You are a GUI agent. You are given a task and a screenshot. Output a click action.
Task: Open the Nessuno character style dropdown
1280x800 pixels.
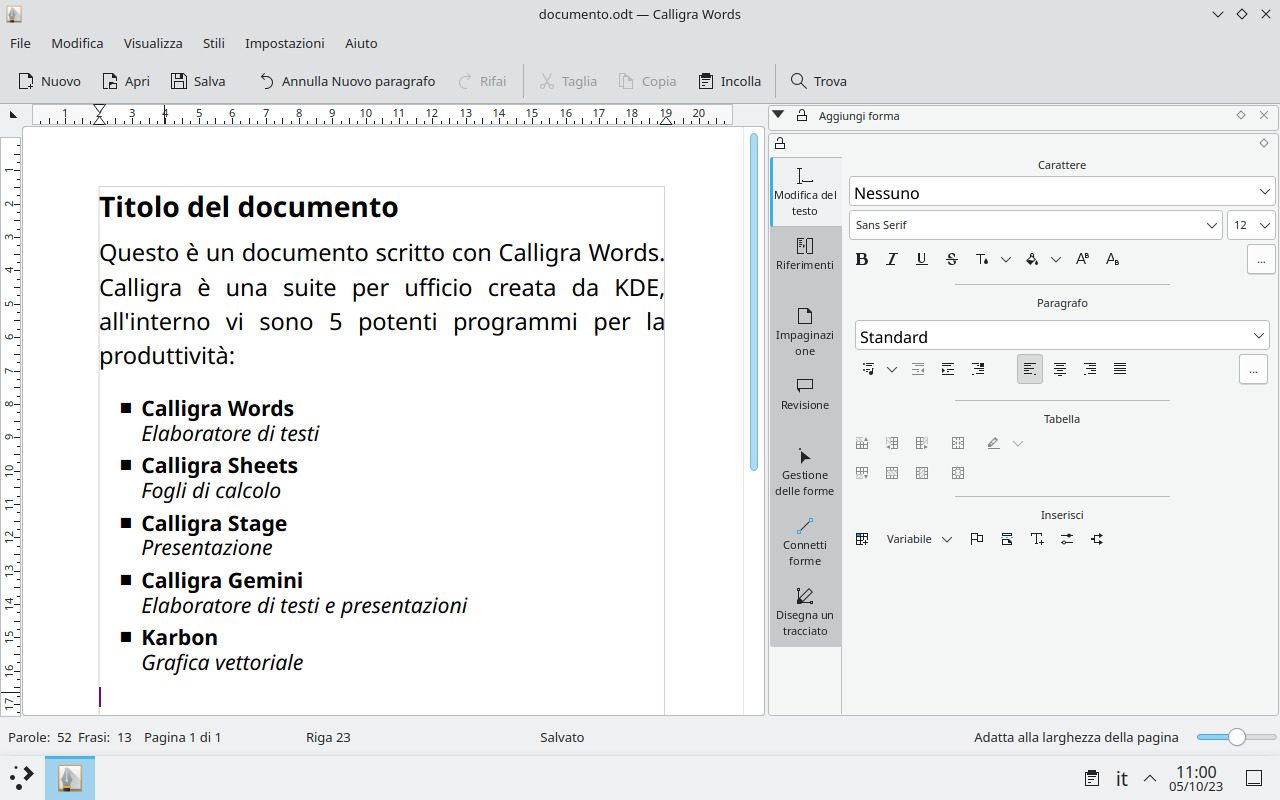point(1061,192)
